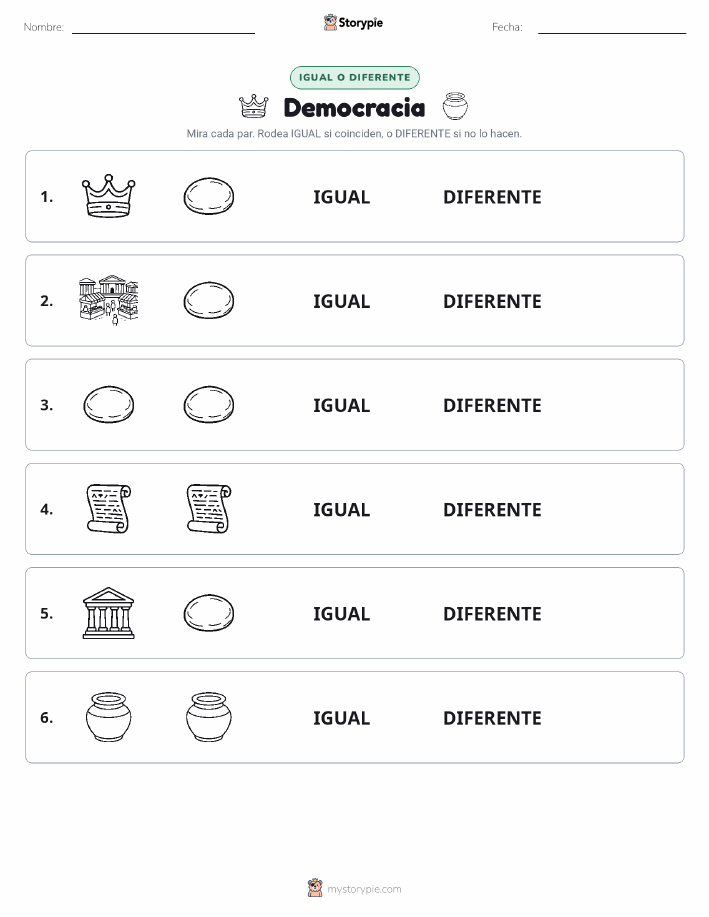Image resolution: width=709 pixels, height=917 pixels.
Task: Click the crown icon in row 1
Action: point(108,196)
